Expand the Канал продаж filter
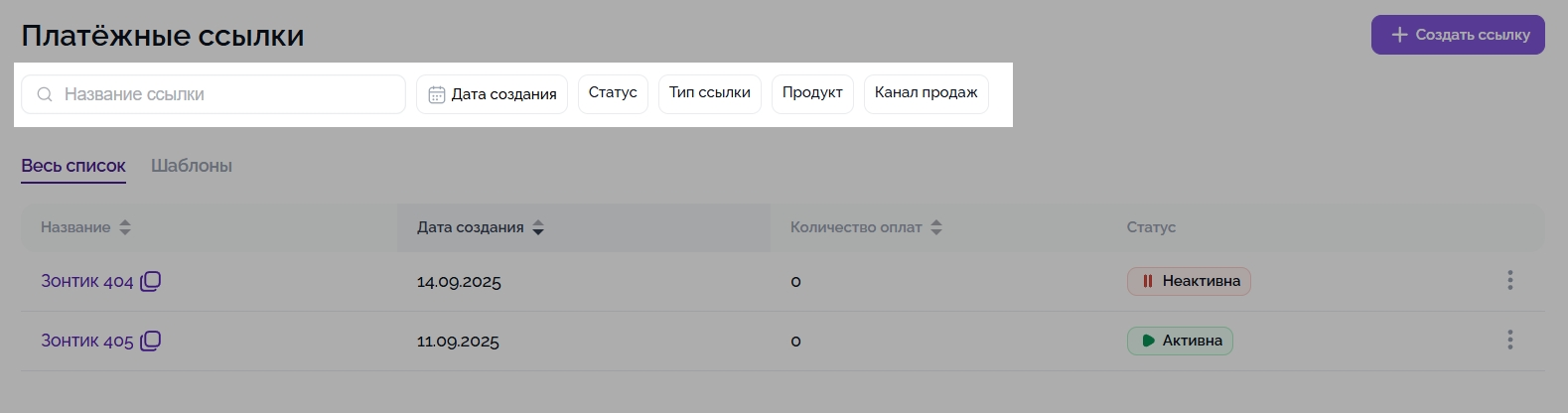This screenshot has height=413, width=1568. click(926, 93)
